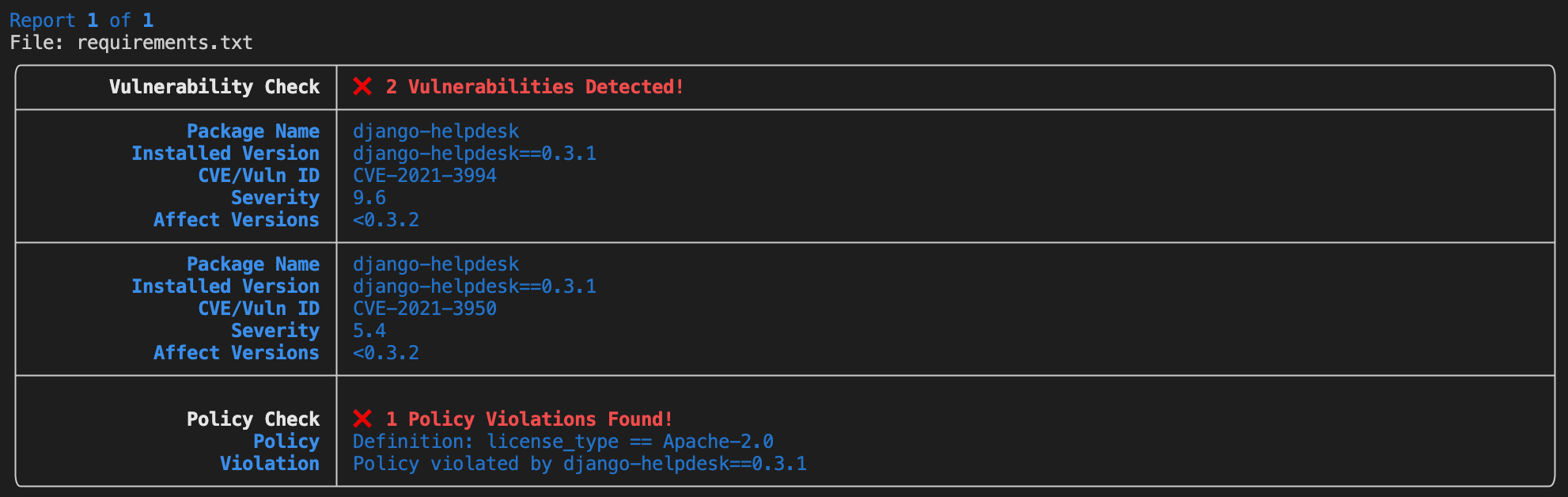Click the "Severity" label next to 9.6

tap(275, 198)
